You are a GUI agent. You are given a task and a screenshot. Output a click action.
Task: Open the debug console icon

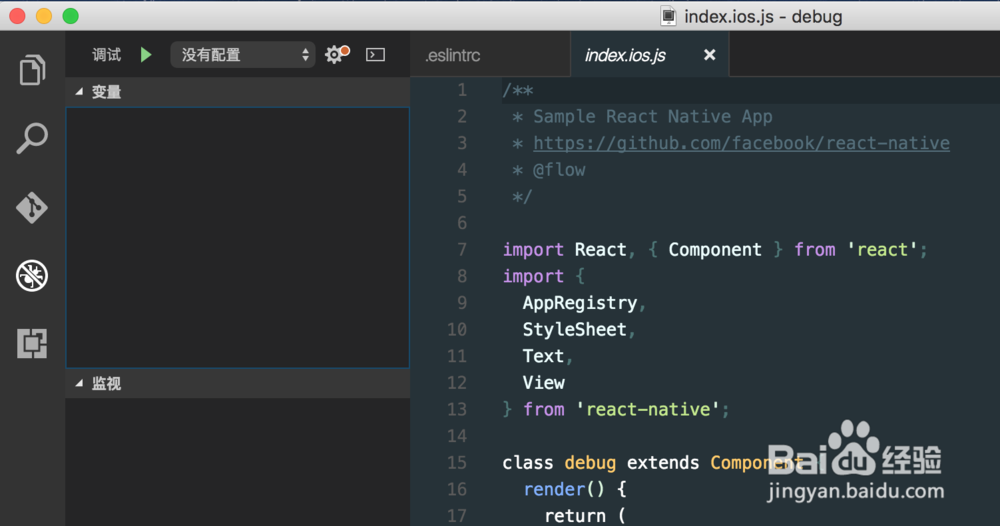(375, 55)
